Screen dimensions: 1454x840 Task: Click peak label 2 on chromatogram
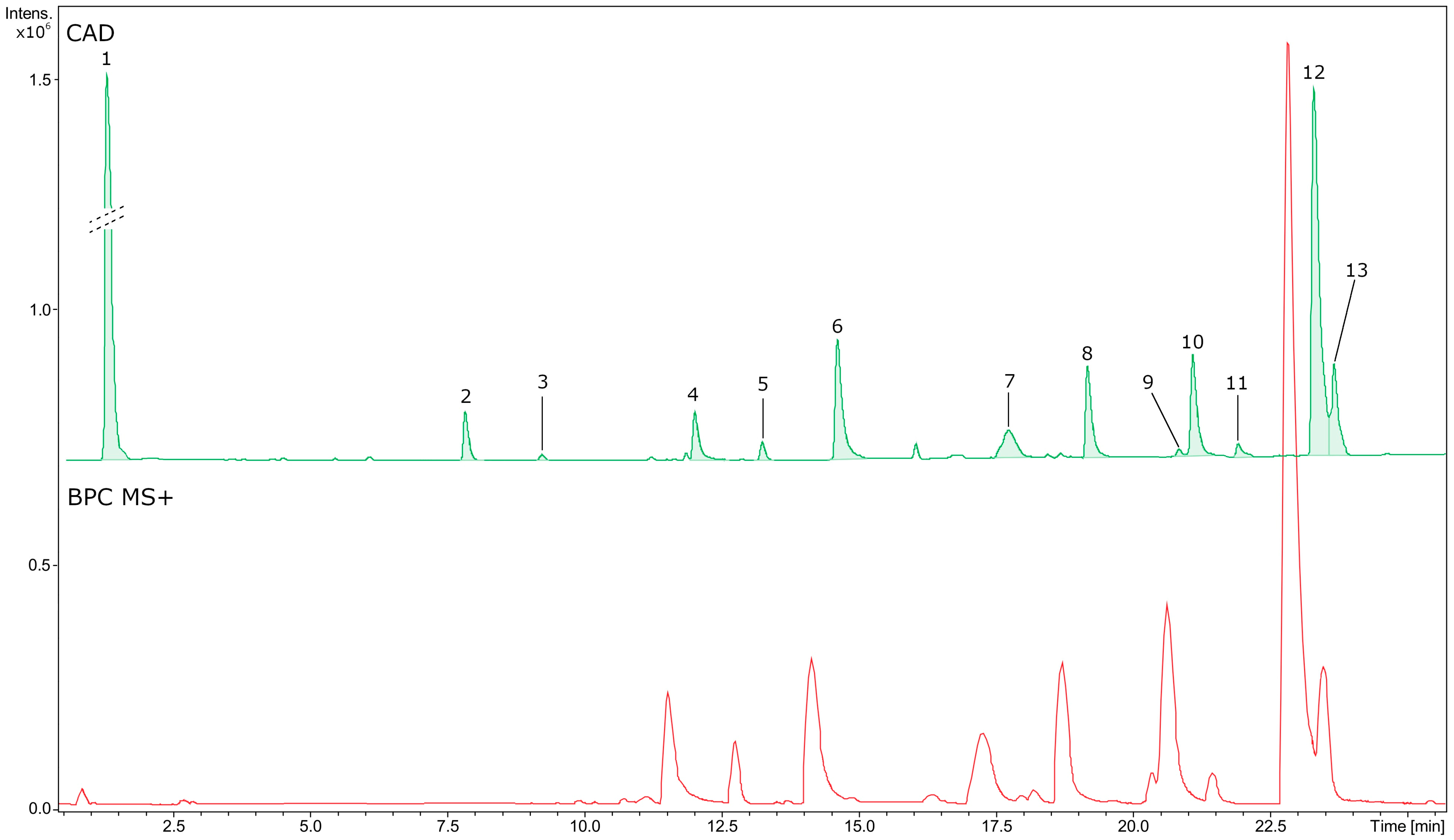[466, 397]
